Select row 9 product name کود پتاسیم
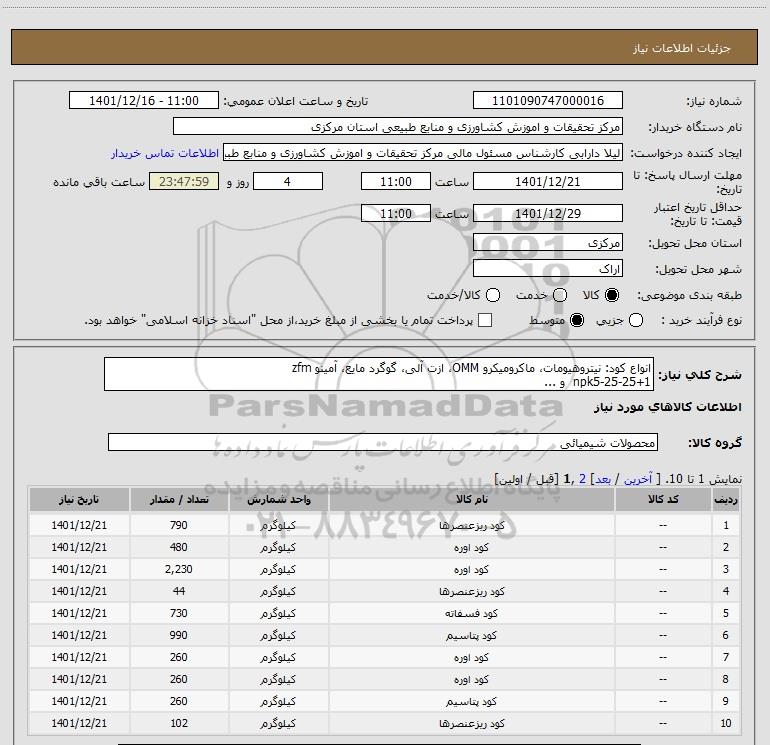770x745 pixels. tap(471, 701)
